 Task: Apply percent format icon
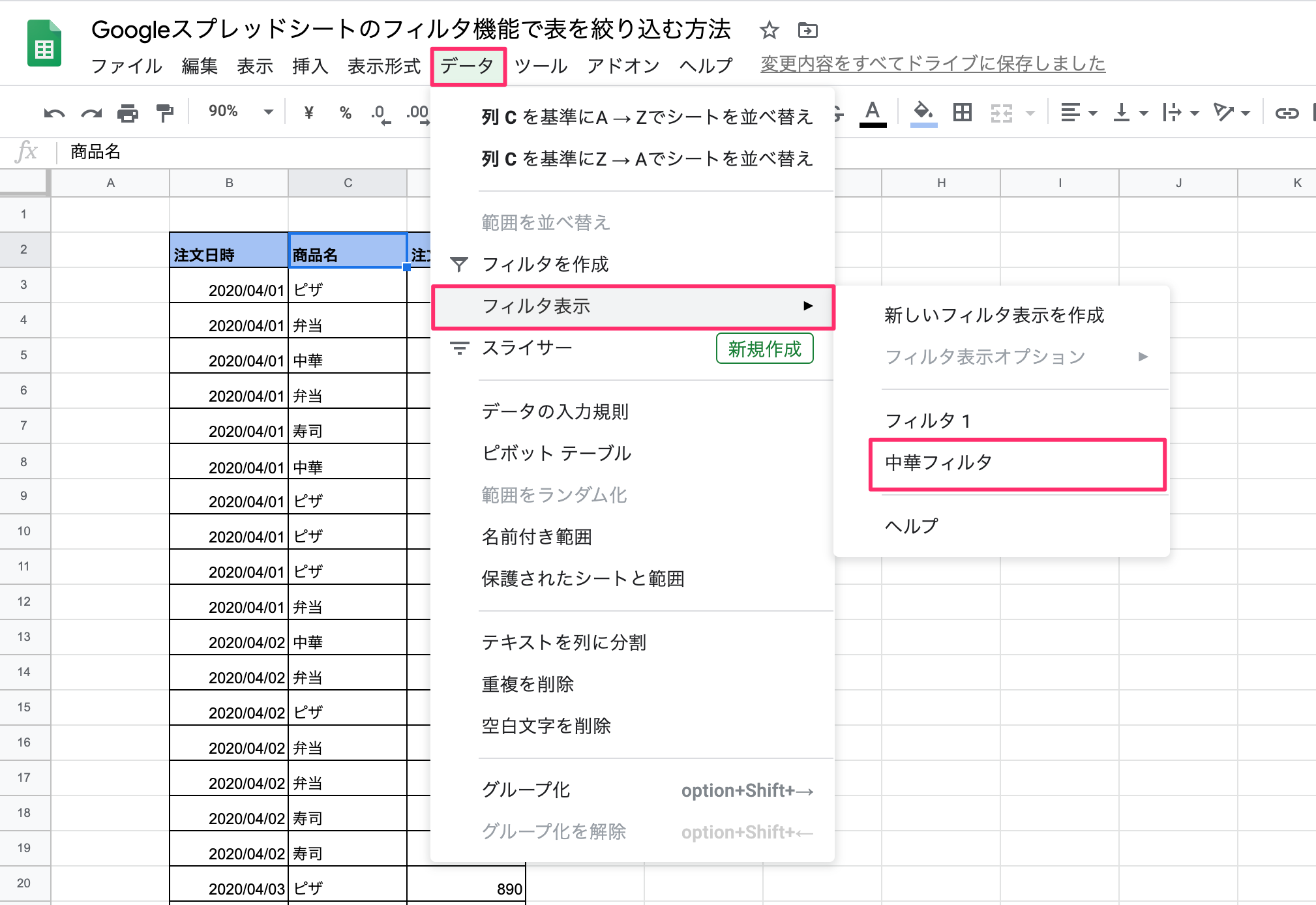click(345, 112)
